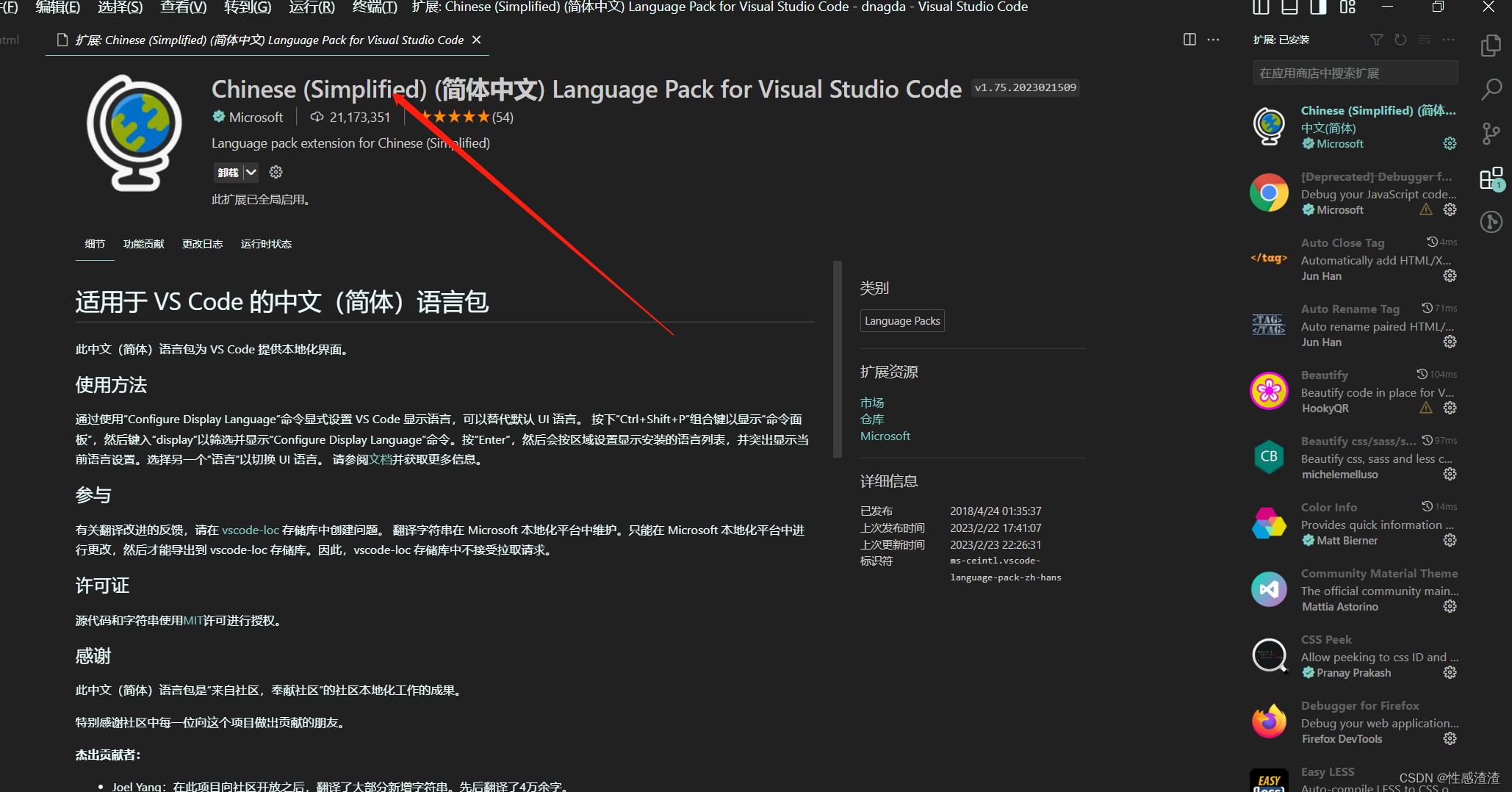Screen dimensions: 1512x792
Task: Open gear menu for Debugger for Firefox
Action: pos(1450,738)
